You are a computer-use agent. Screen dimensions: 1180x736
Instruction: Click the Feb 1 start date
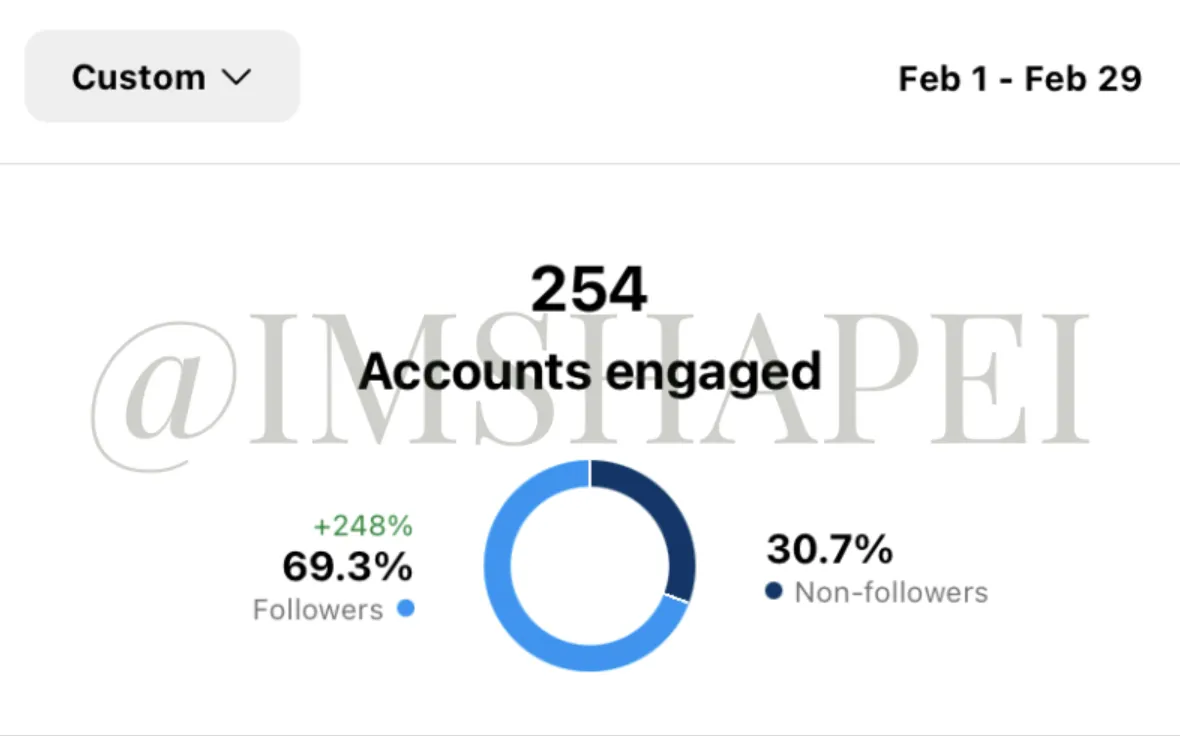(943, 79)
